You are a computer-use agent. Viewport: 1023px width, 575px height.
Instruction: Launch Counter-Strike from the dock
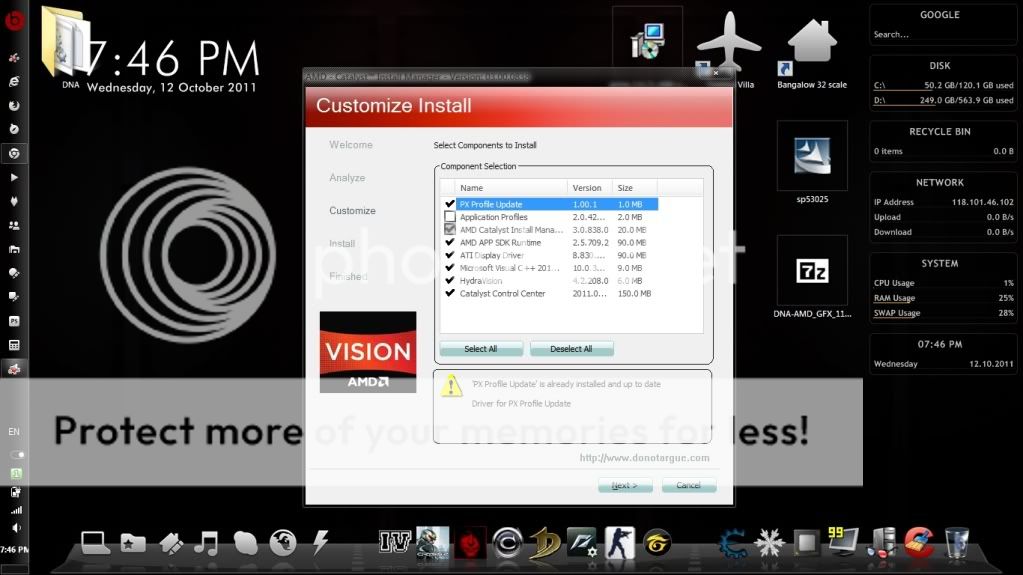(620, 542)
